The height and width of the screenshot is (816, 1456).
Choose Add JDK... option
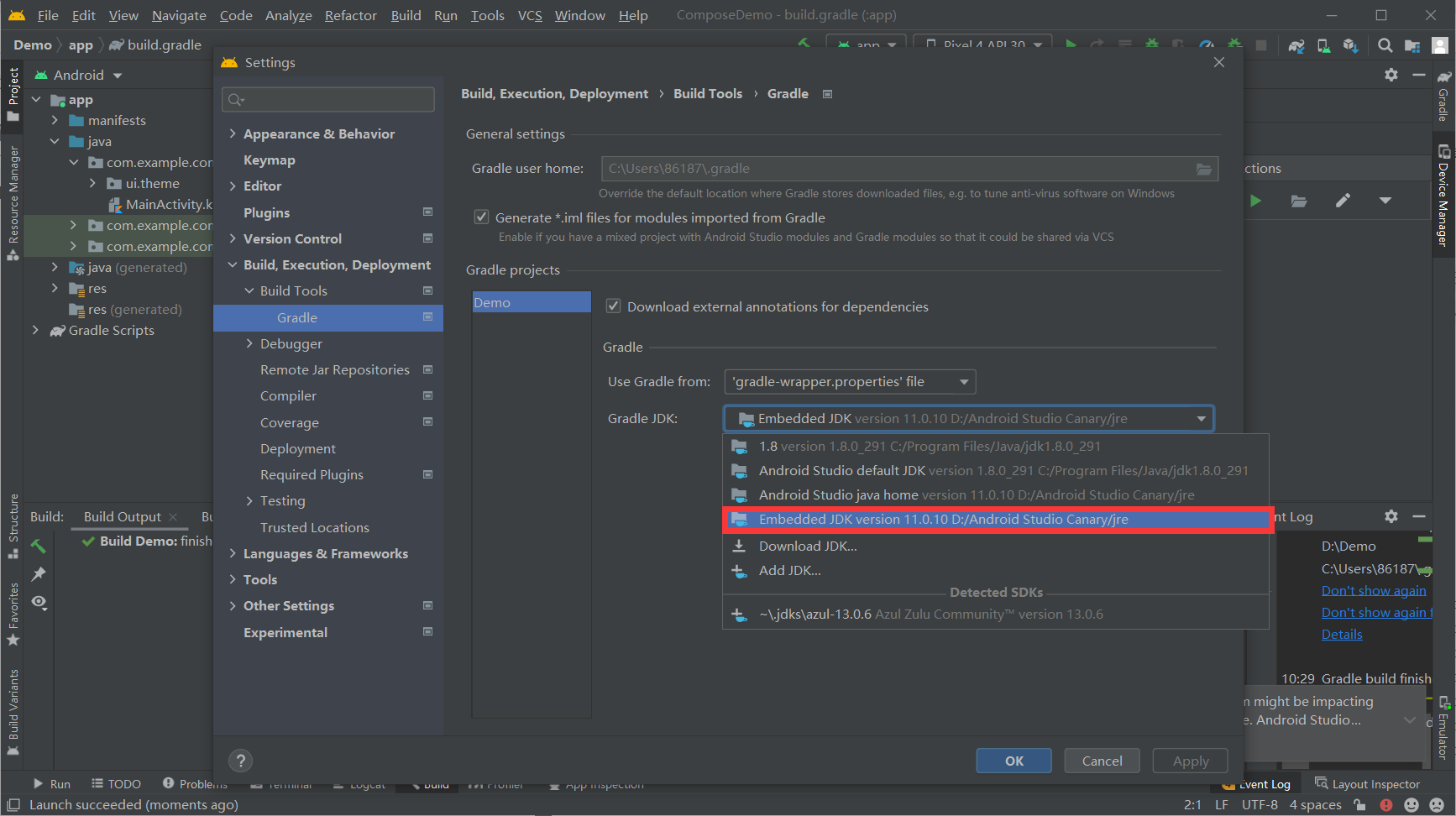click(x=995, y=570)
